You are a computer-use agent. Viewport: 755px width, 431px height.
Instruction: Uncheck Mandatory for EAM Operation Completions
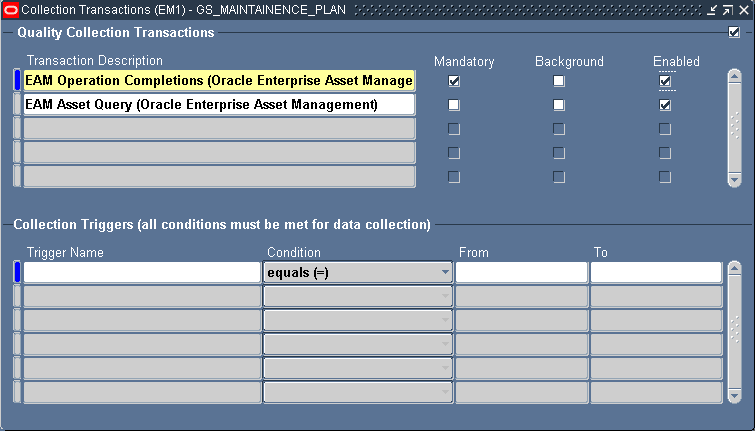454,81
